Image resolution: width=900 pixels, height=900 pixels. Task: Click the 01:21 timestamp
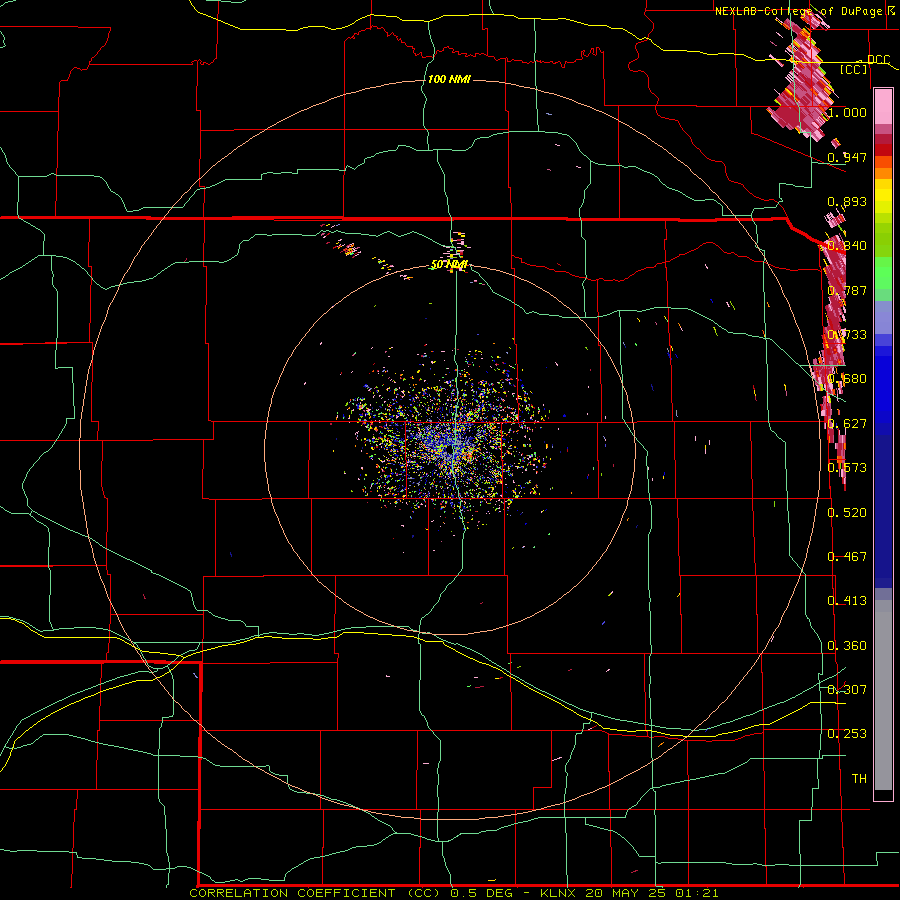[x=697, y=893]
